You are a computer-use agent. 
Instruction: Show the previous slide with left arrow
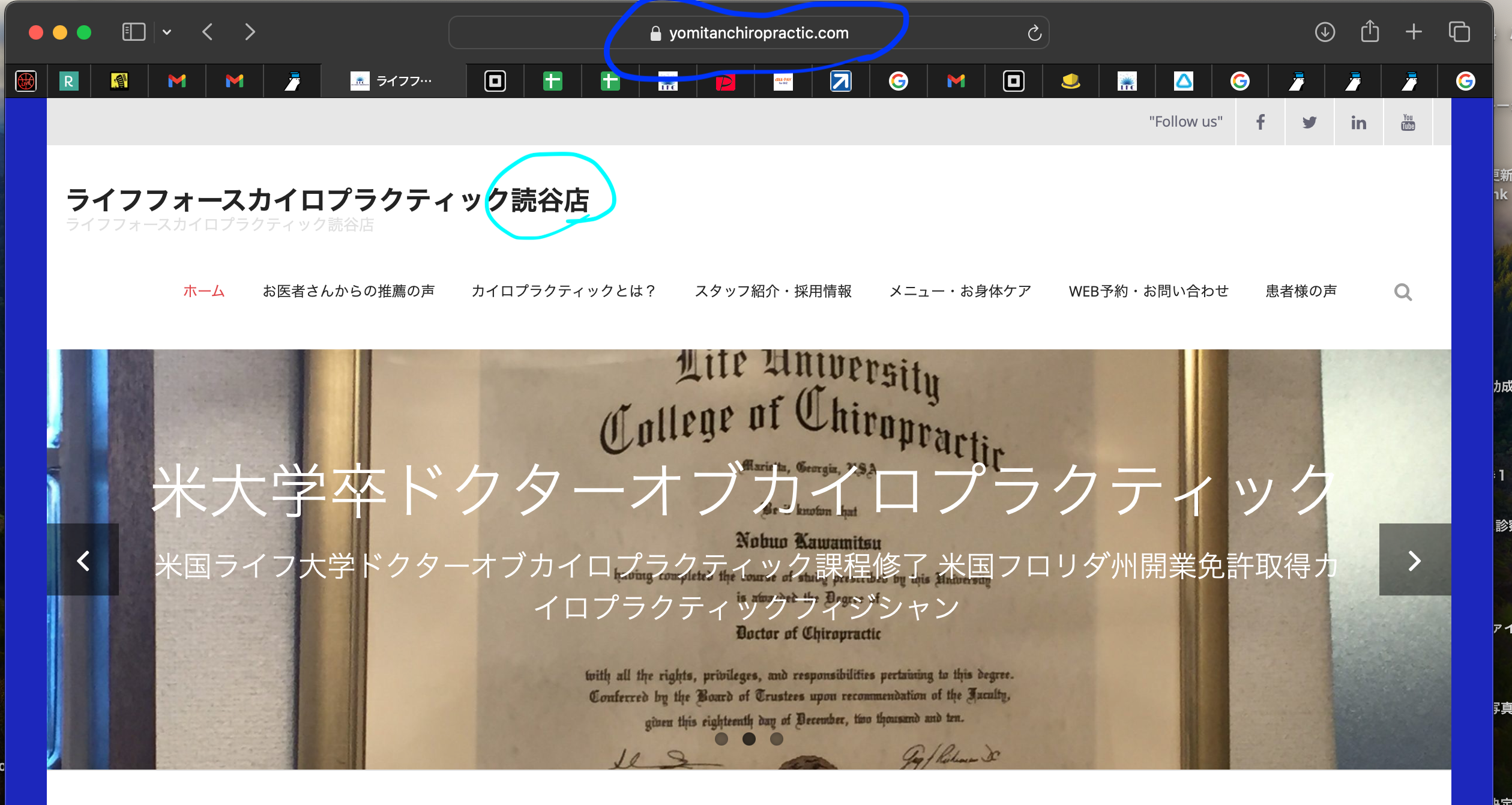tap(83, 560)
